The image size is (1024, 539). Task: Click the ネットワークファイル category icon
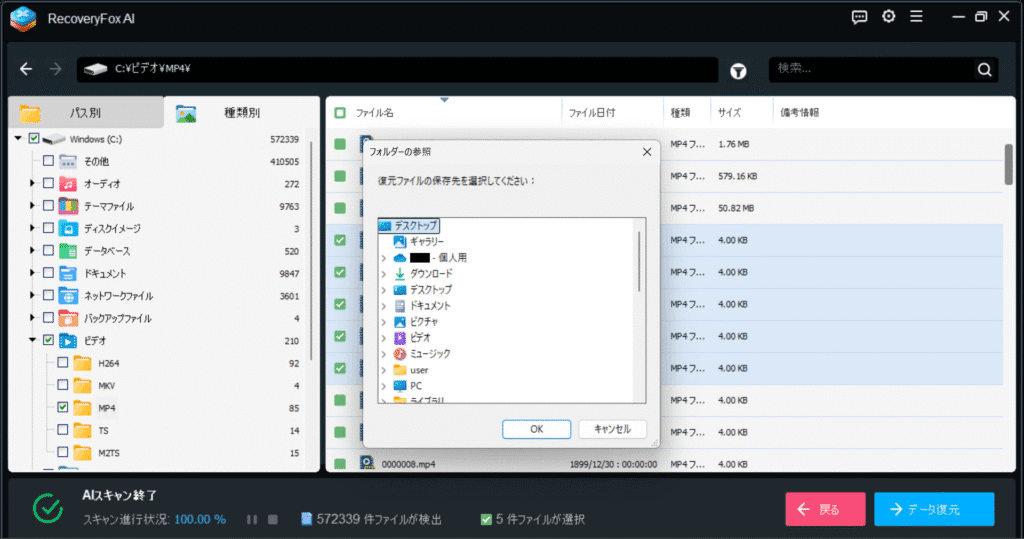click(68, 296)
